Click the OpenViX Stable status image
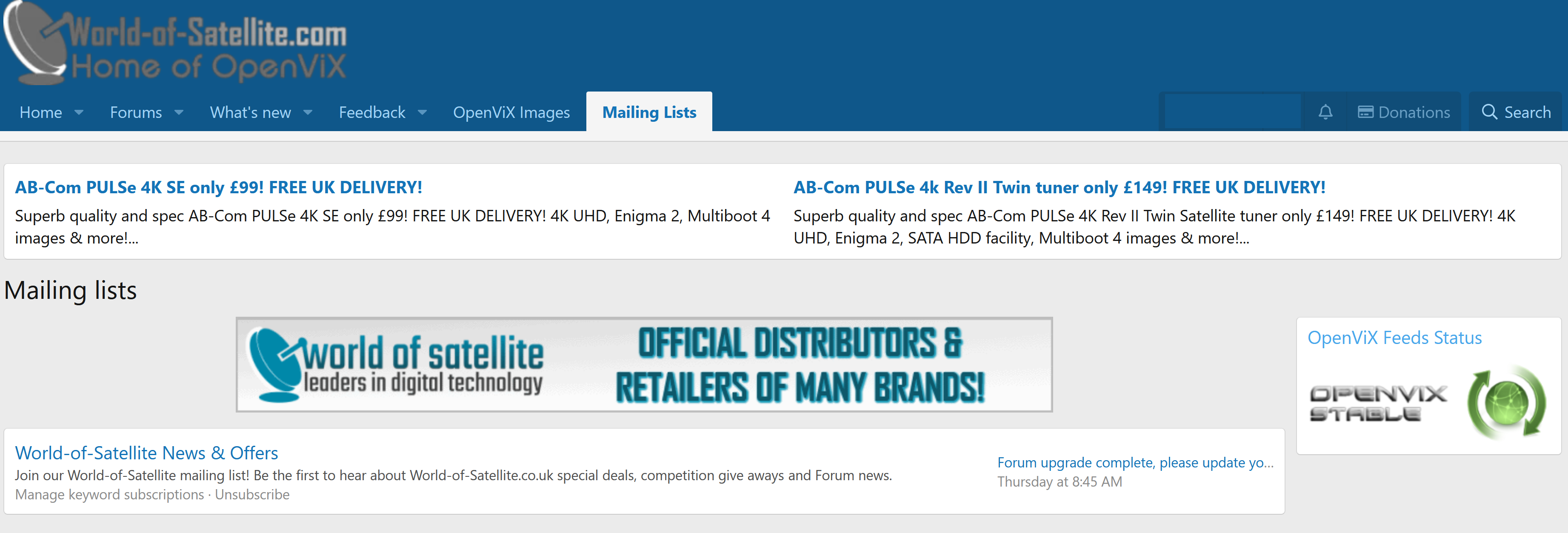Image resolution: width=1568 pixels, height=533 pixels. click(x=1378, y=403)
